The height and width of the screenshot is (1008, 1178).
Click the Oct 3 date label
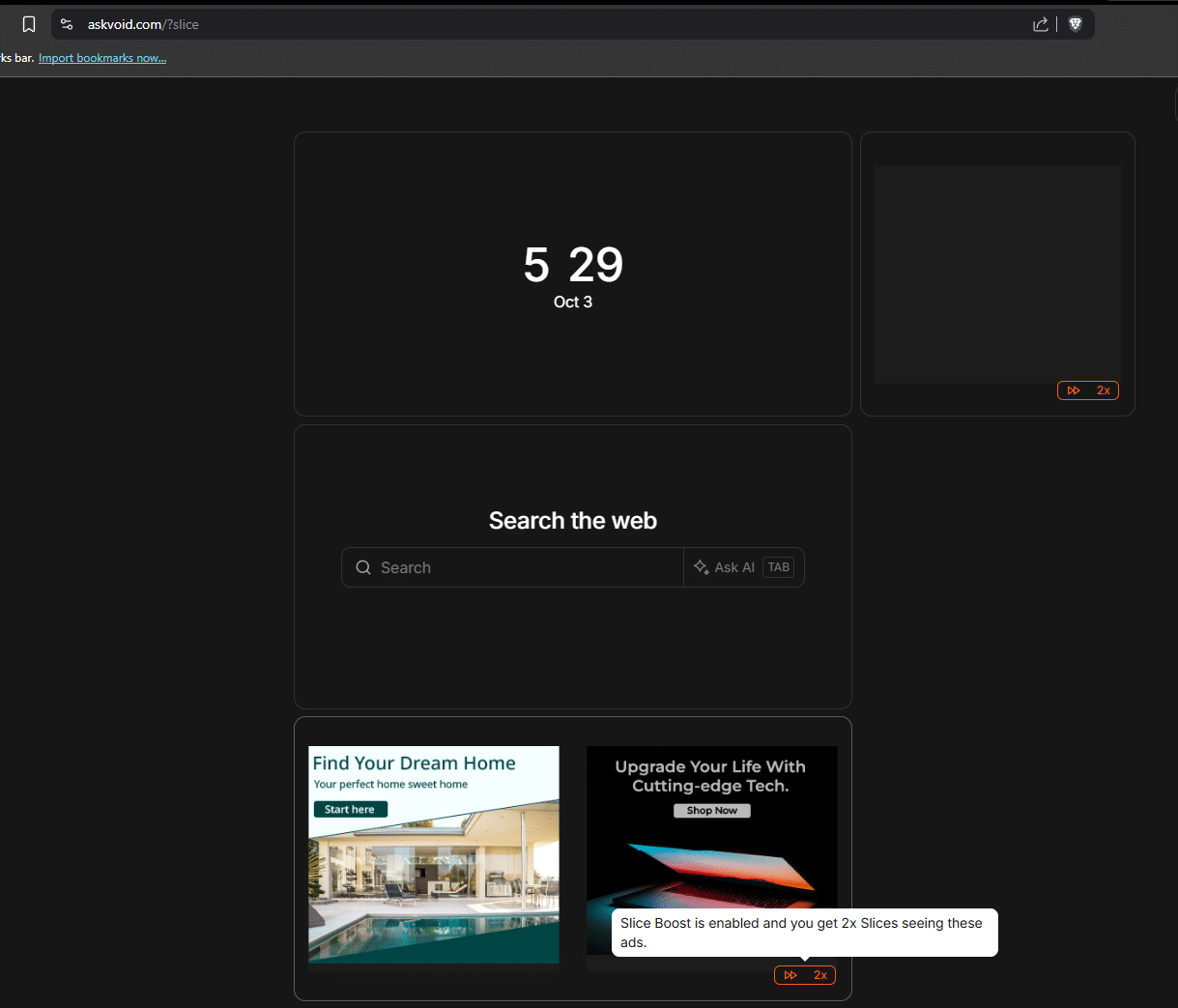tap(573, 302)
